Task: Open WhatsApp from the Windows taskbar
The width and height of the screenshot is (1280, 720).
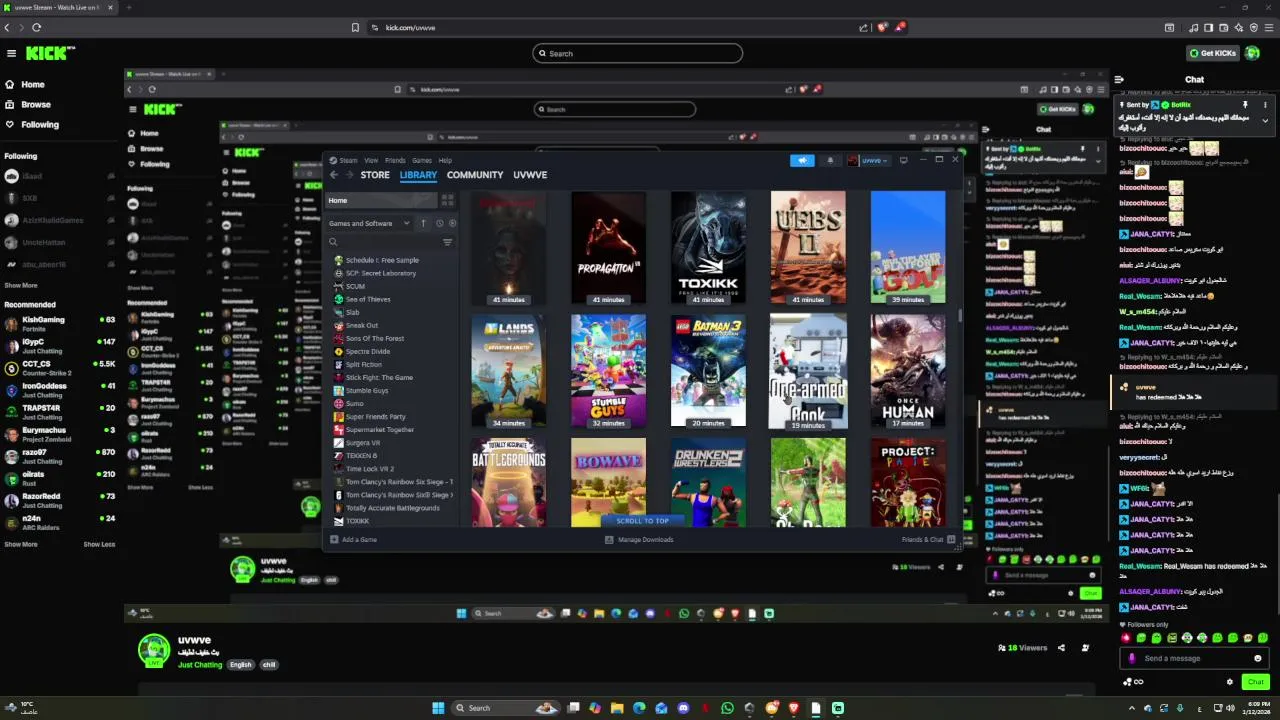Action: click(727, 708)
